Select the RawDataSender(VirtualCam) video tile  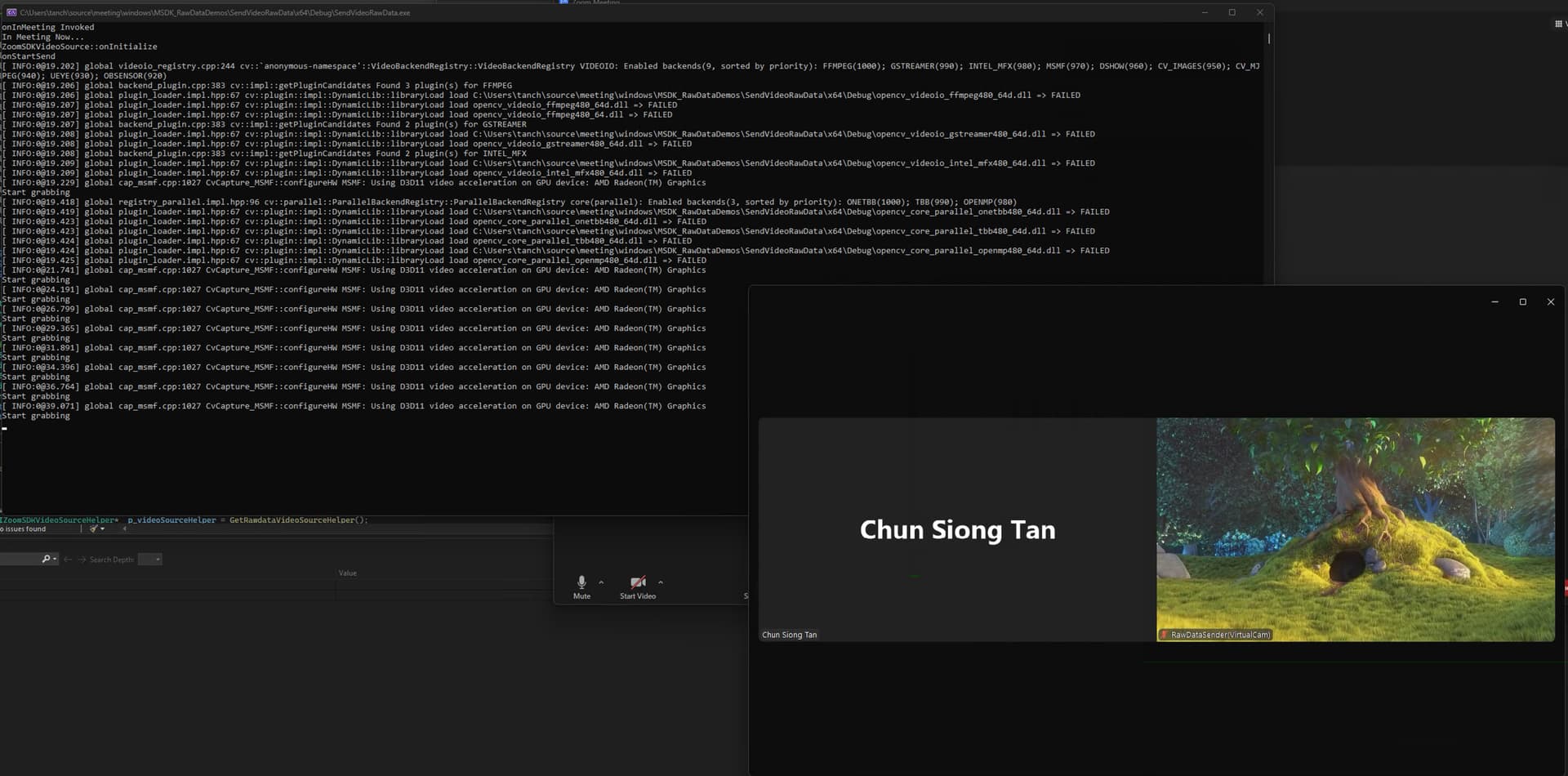pyautogui.click(x=1356, y=529)
